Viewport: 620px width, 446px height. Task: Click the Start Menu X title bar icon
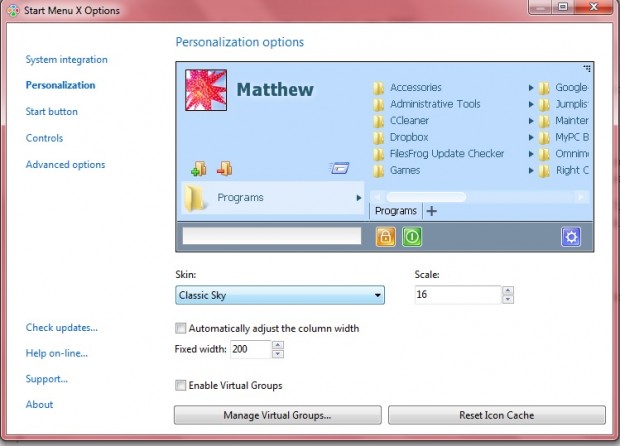pos(13,10)
